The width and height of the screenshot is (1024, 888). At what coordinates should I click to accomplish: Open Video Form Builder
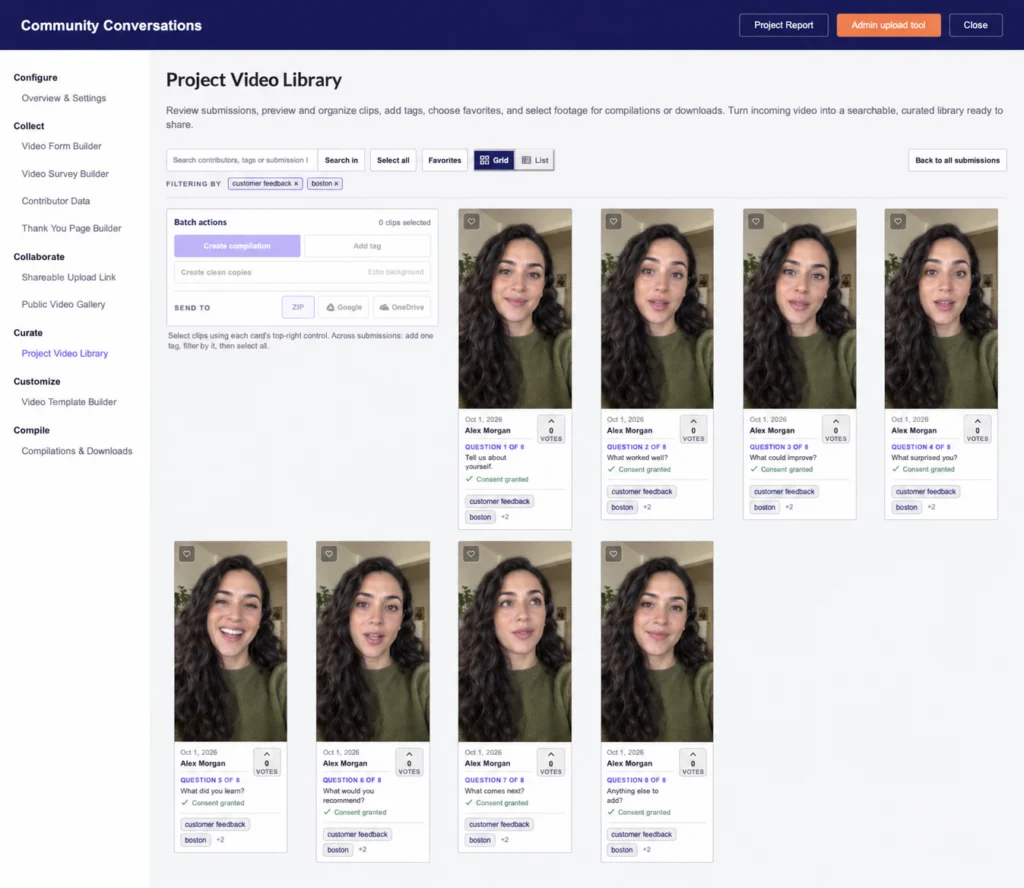(61, 146)
